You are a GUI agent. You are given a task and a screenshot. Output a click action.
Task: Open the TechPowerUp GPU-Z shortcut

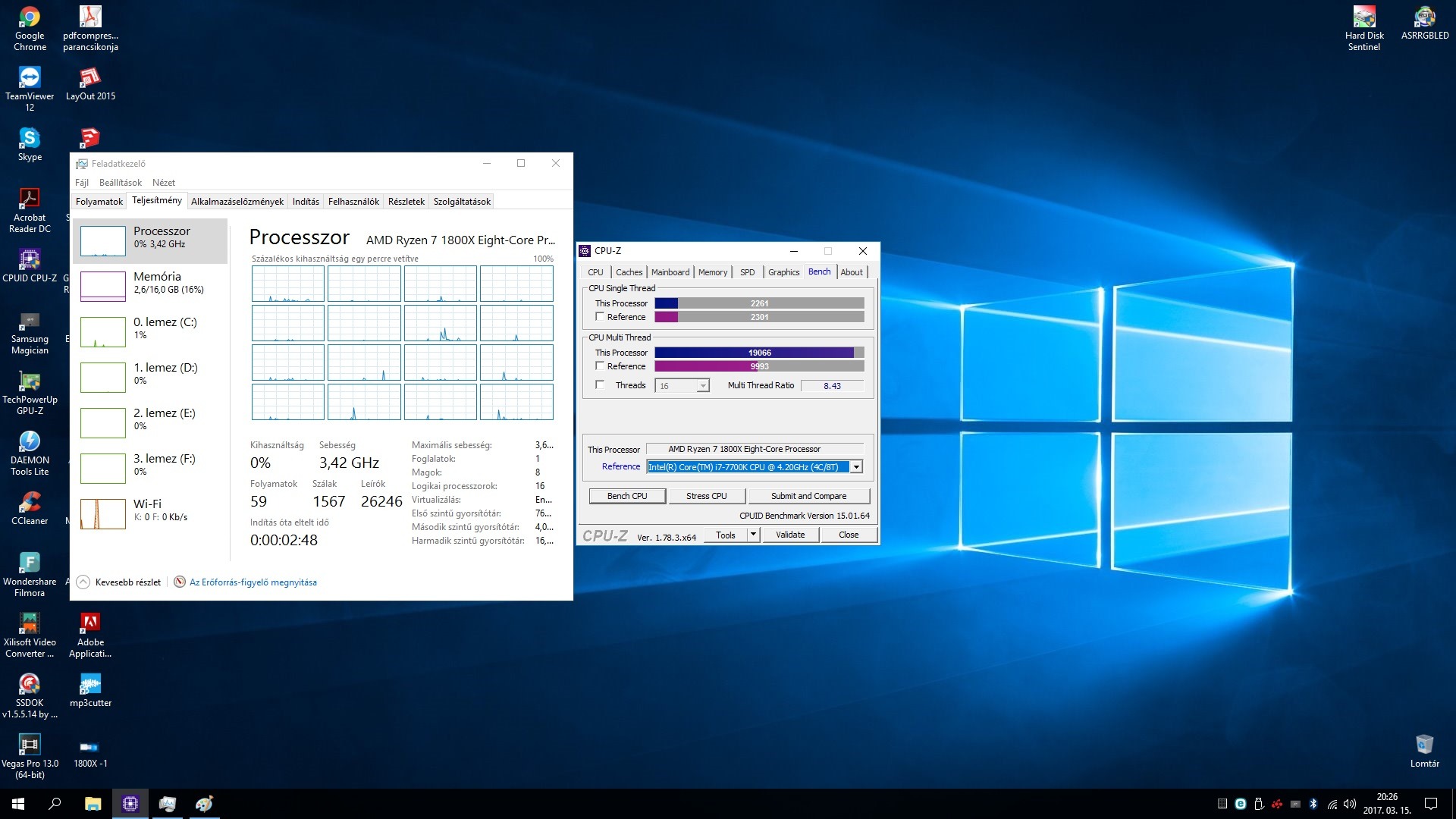click(30, 392)
